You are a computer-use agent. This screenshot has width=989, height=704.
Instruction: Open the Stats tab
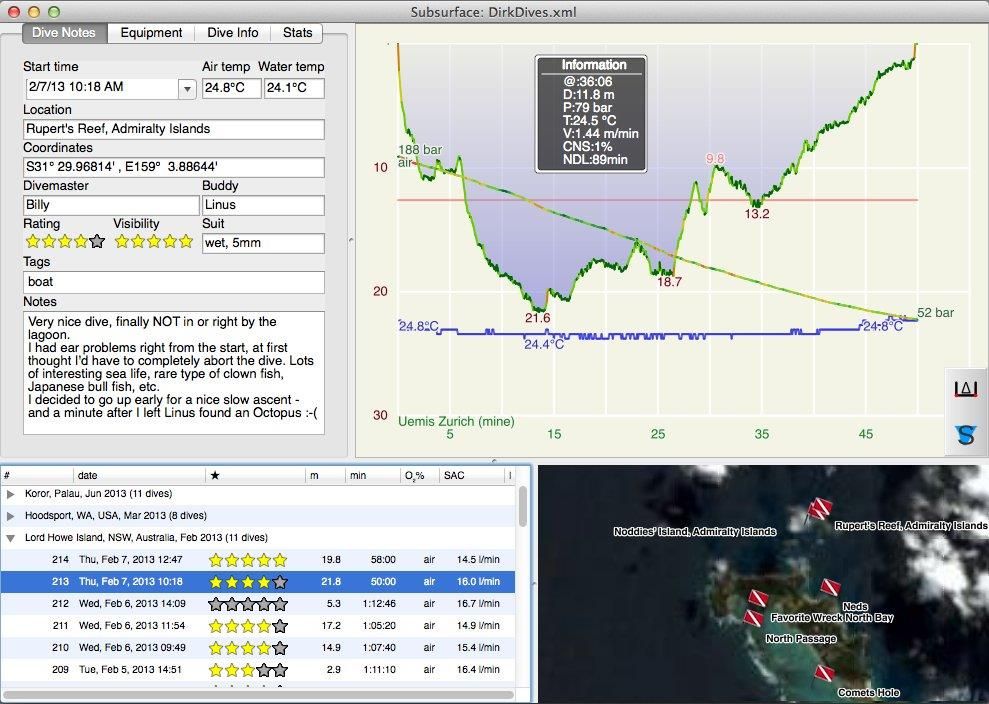(297, 32)
